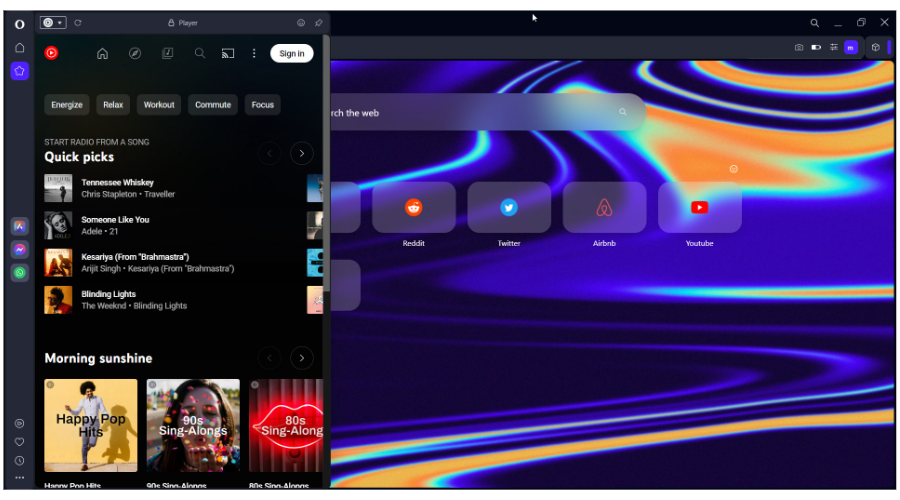The width and height of the screenshot is (900, 500).
Task: Select the Commute mood chip
Action: 213,105
